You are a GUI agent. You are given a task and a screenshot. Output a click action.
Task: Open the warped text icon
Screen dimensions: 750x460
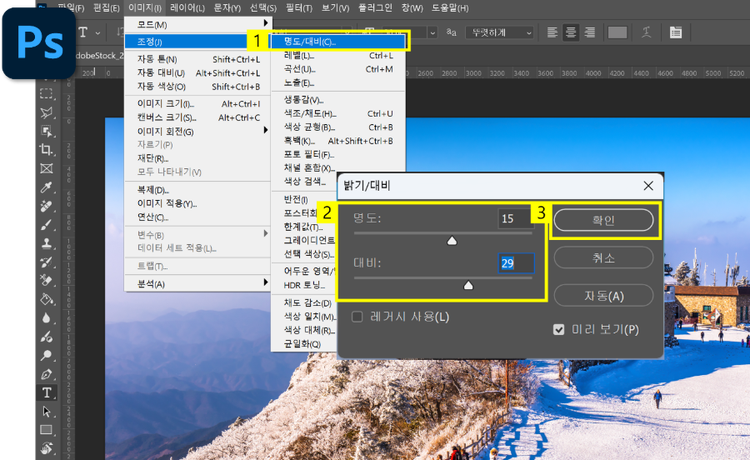646,33
